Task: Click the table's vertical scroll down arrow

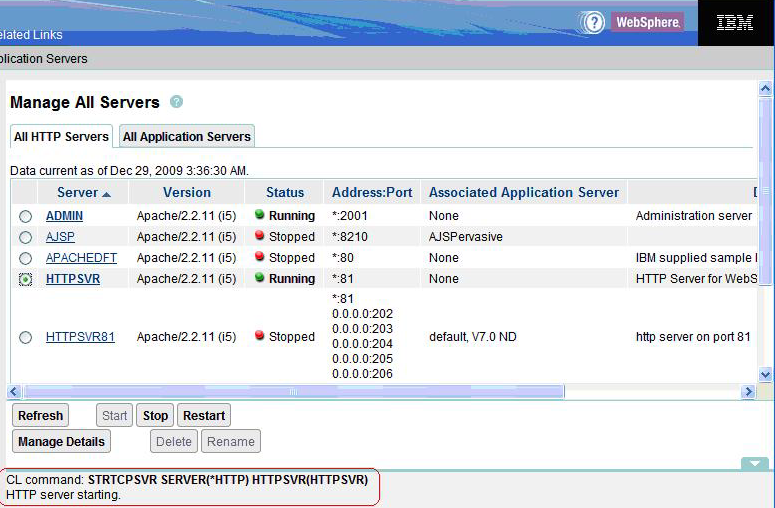Action: pyautogui.click(x=765, y=374)
